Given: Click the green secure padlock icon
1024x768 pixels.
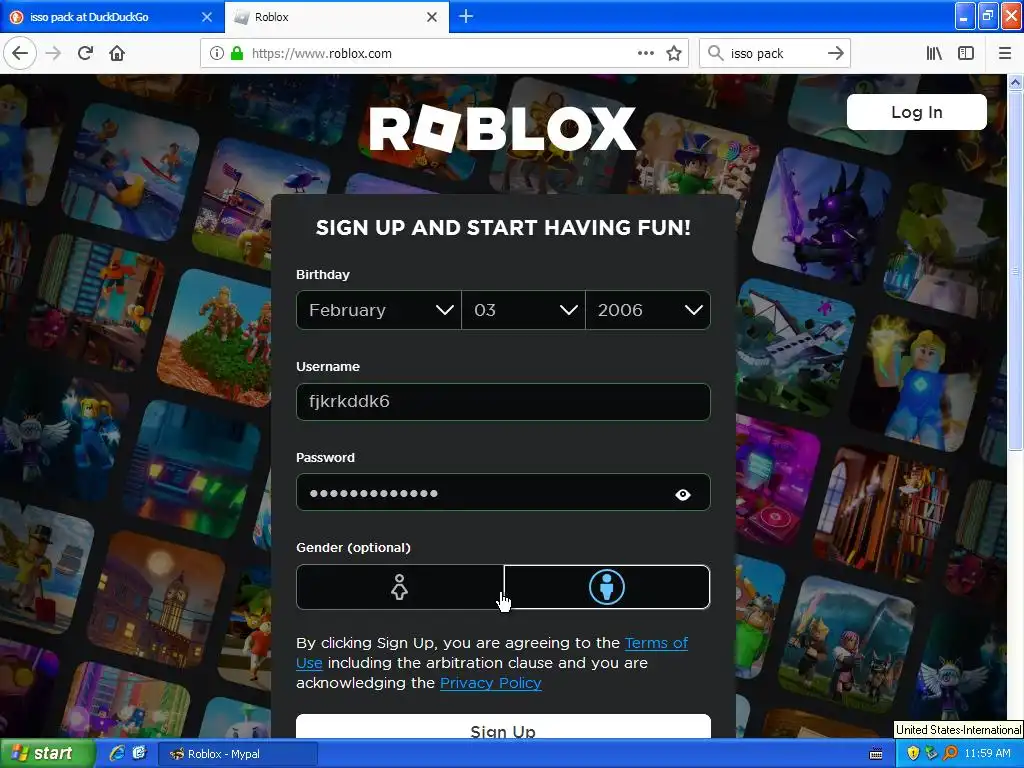Looking at the screenshot, I should [x=237, y=54].
